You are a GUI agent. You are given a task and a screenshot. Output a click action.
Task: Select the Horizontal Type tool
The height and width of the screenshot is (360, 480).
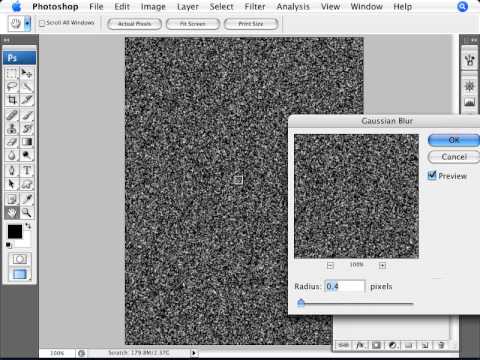[x=27, y=170]
